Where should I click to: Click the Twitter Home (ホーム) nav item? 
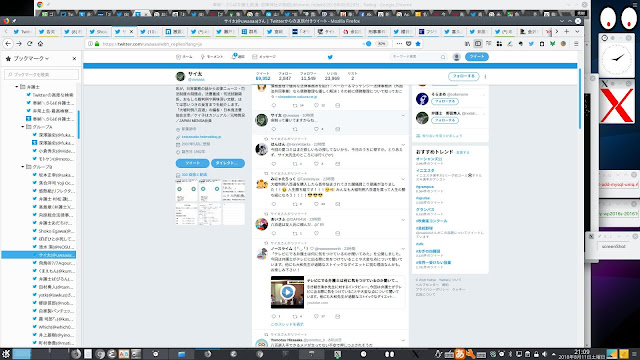point(184,57)
